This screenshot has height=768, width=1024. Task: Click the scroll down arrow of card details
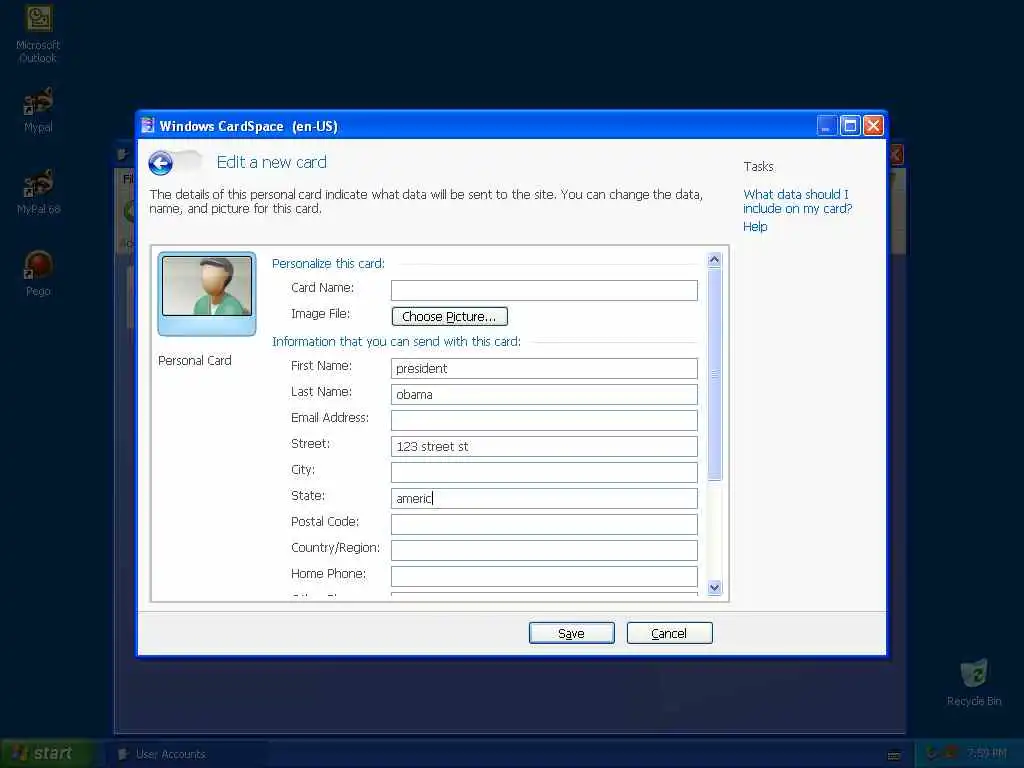(714, 587)
